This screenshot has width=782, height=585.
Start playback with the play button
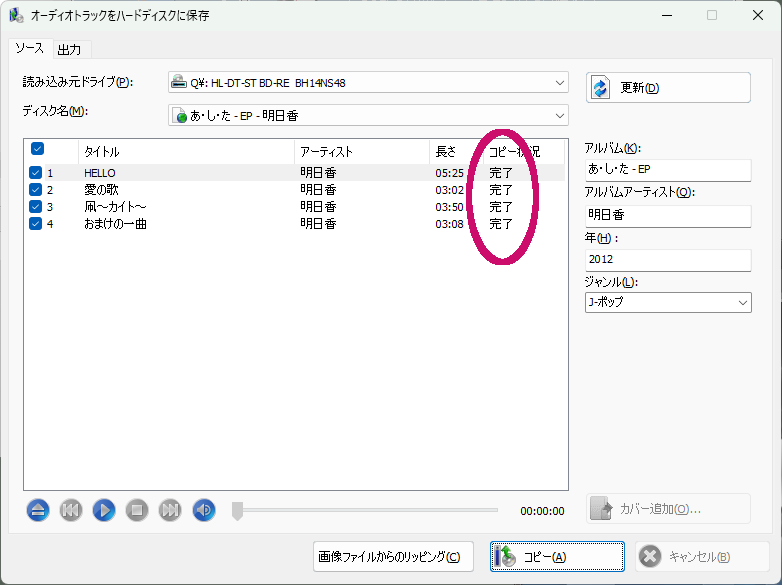(x=104, y=510)
